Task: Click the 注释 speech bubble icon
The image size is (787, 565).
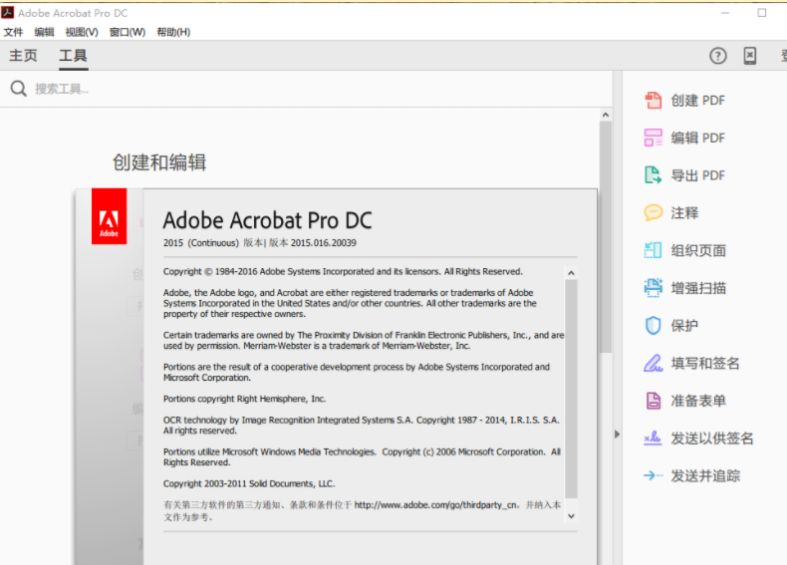Action: click(653, 213)
